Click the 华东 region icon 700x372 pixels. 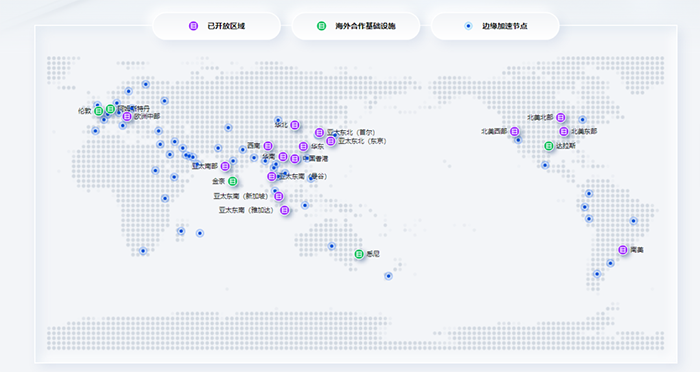(x=303, y=146)
